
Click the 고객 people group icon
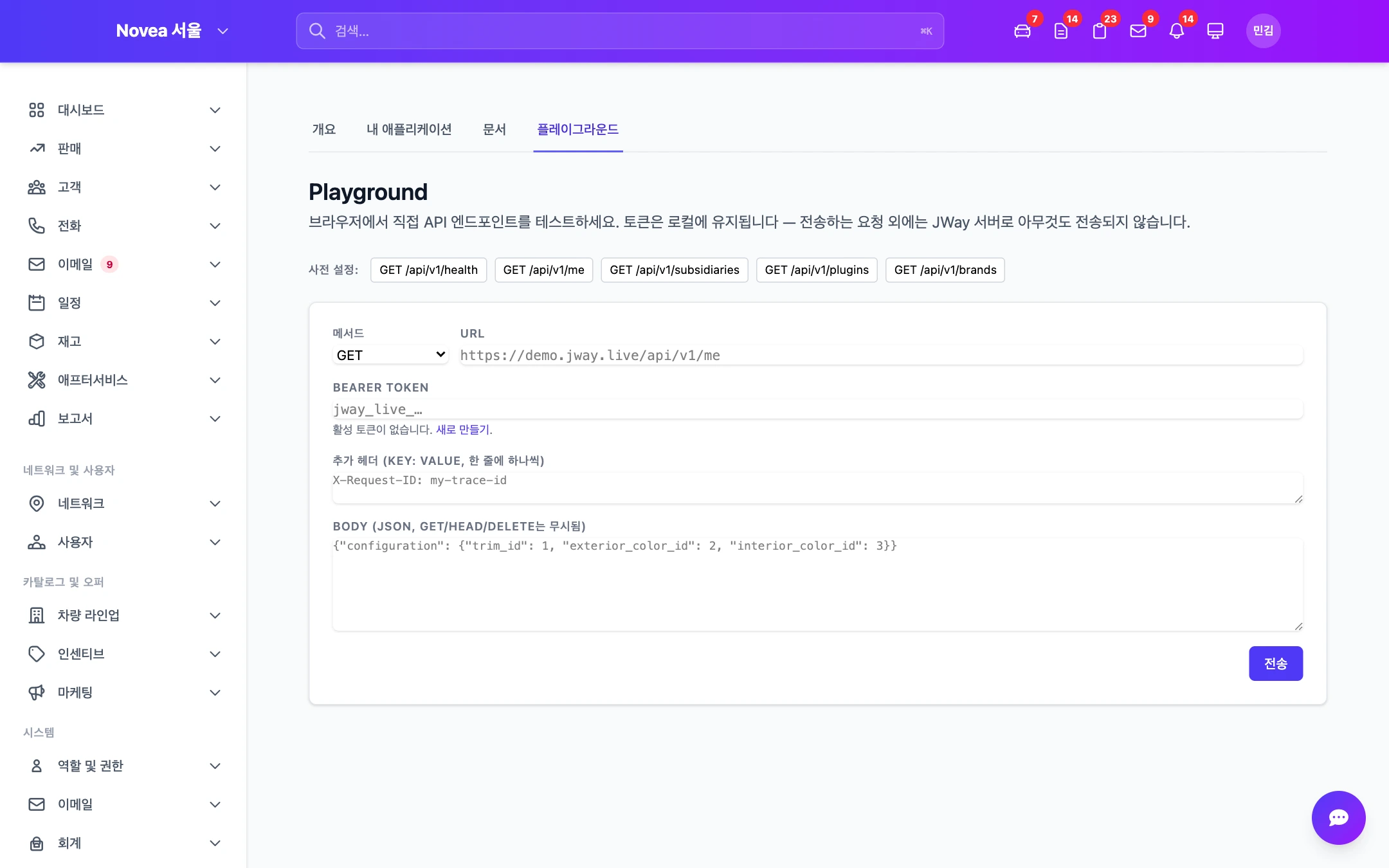37,187
